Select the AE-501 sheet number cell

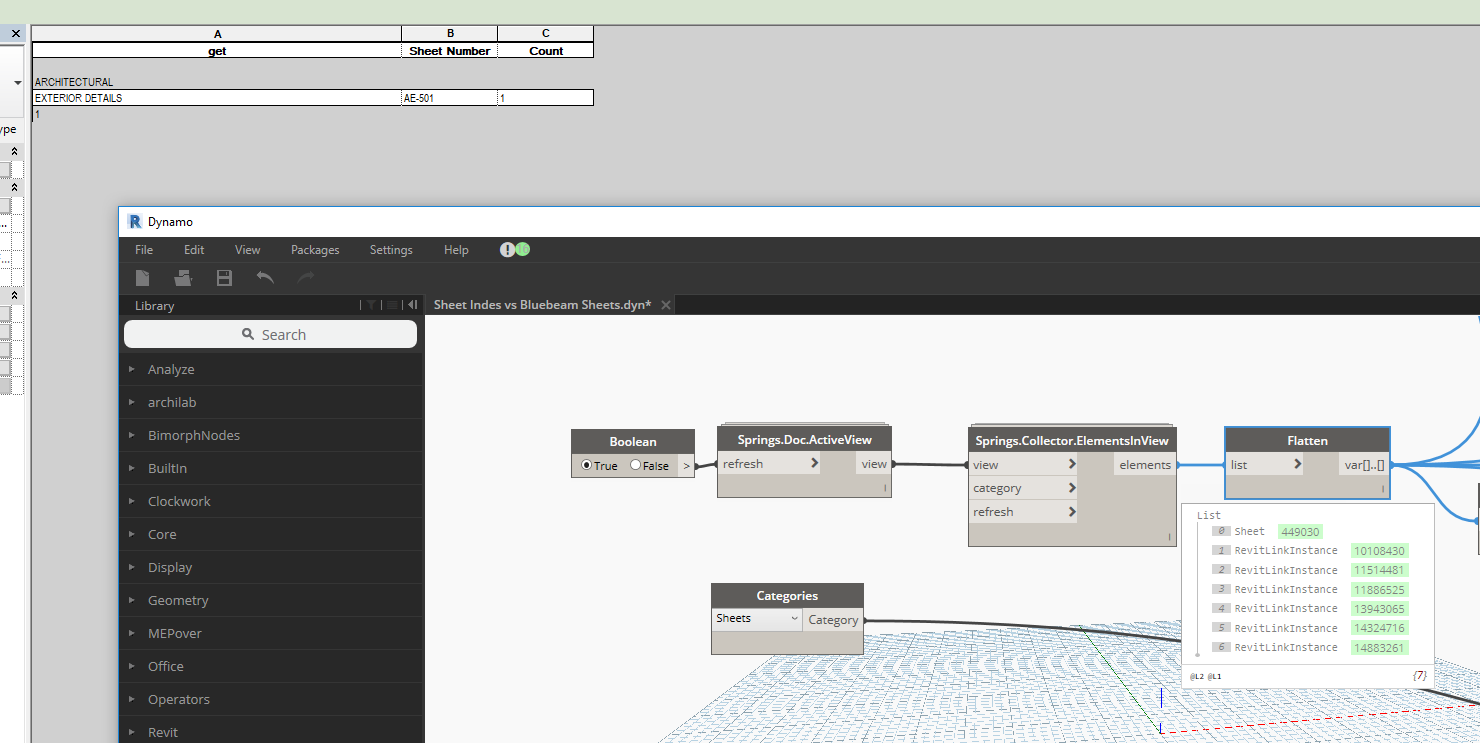449,98
